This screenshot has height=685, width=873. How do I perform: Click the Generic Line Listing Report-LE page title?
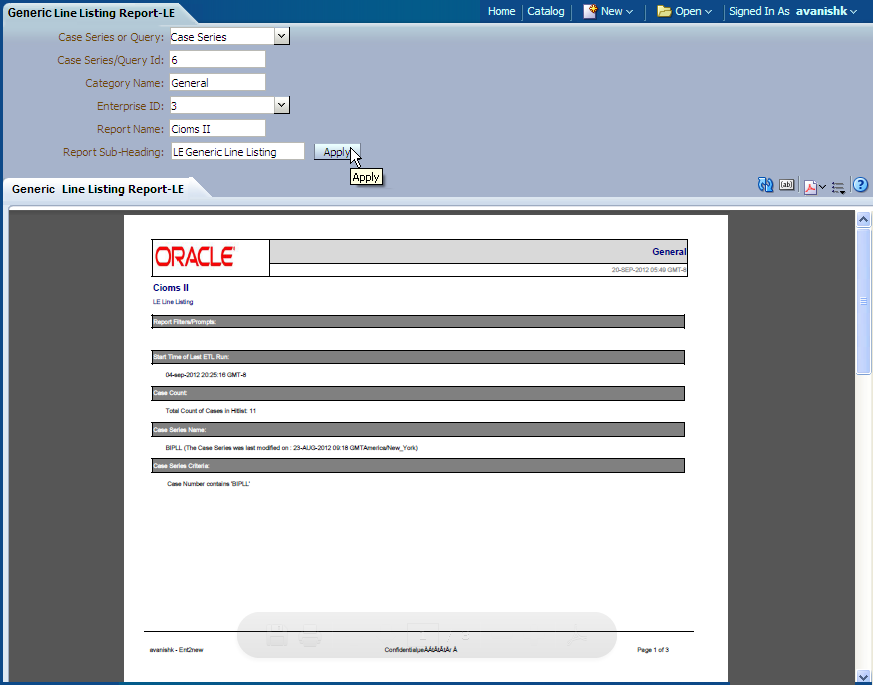(x=91, y=13)
